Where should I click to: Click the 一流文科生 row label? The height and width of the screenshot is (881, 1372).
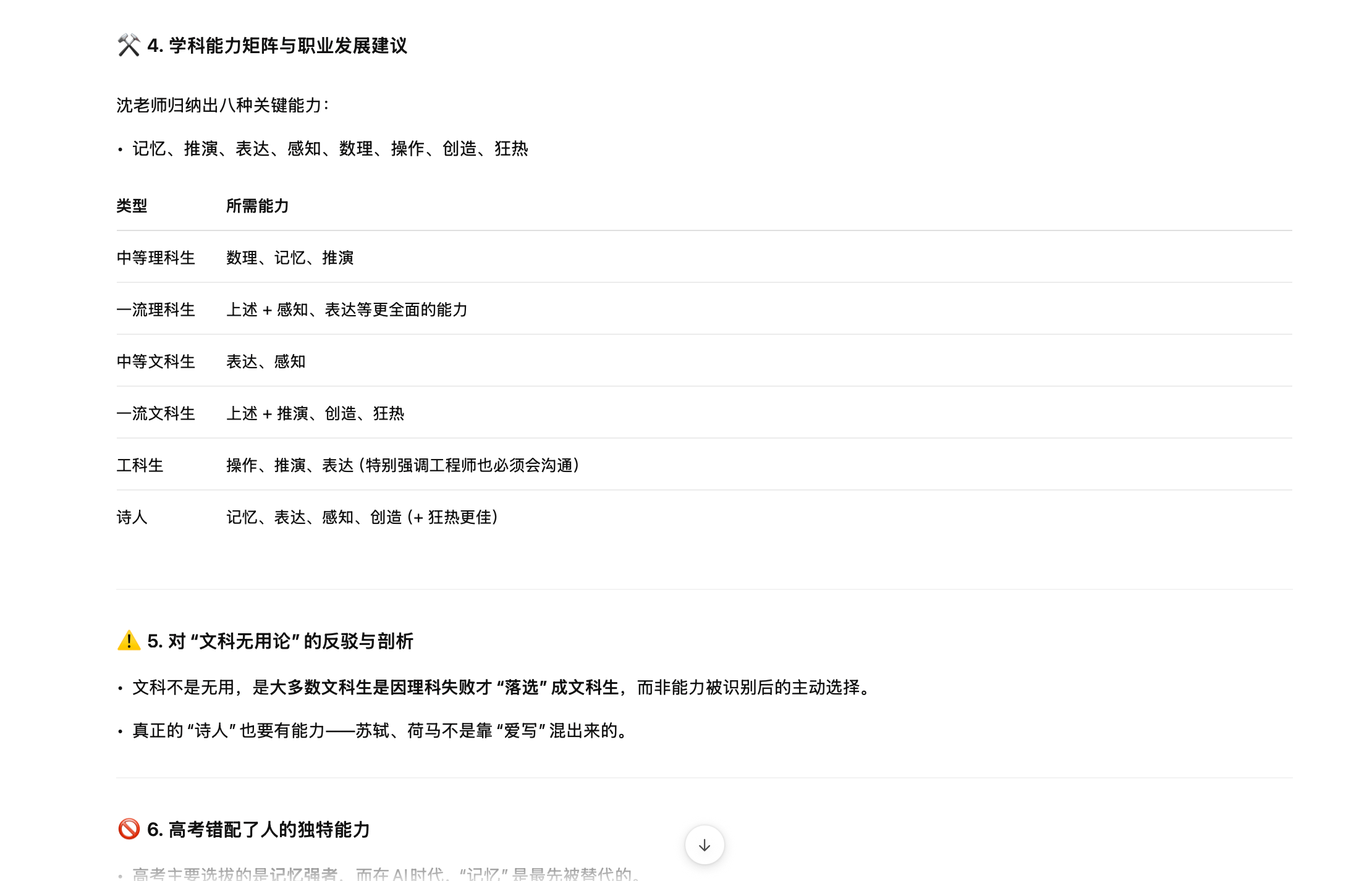point(156,413)
